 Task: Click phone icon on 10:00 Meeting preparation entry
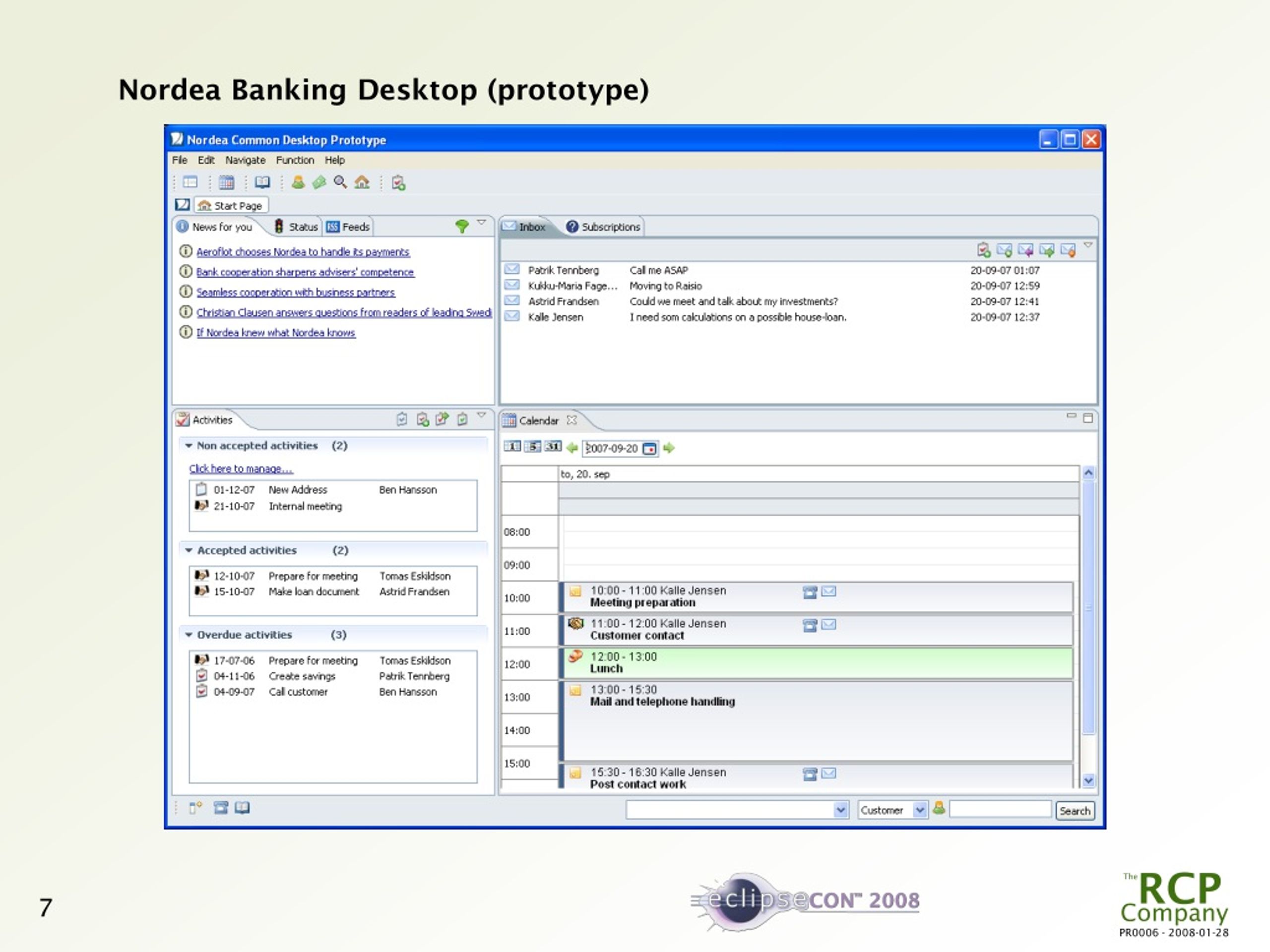click(x=810, y=592)
